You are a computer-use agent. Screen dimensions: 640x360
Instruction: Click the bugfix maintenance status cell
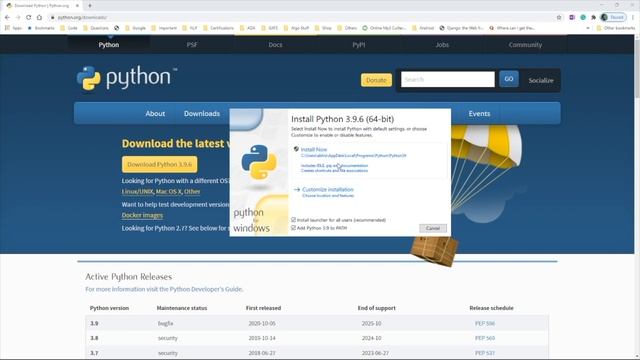pos(165,323)
